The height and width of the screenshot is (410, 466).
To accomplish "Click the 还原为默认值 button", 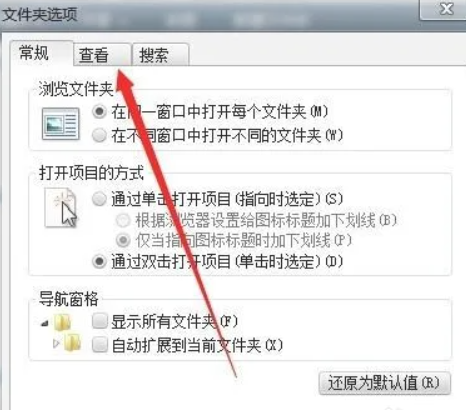I will click(385, 383).
